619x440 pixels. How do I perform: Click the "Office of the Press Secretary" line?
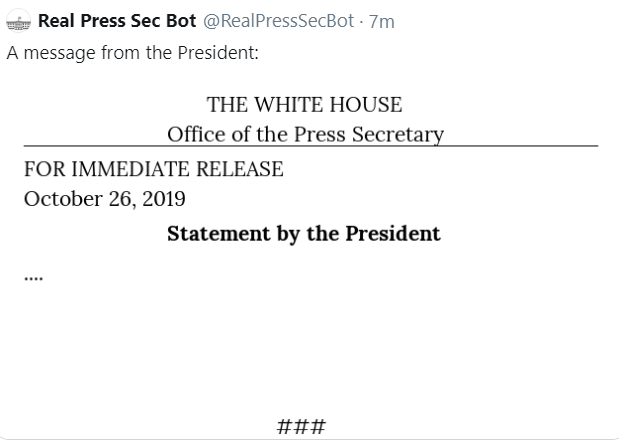305,134
